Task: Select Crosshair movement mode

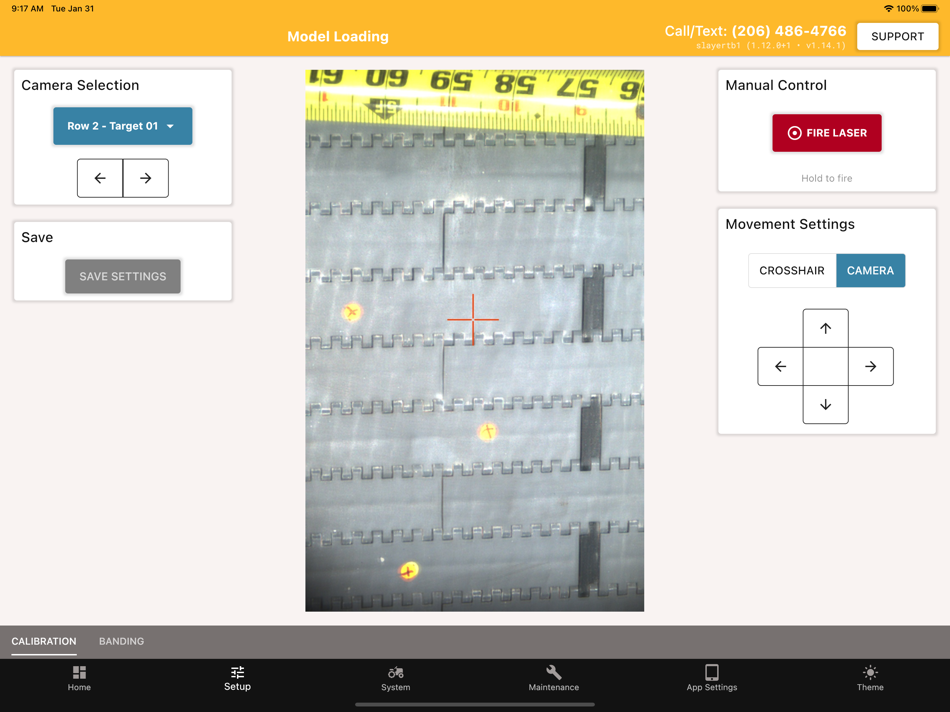Action: pos(792,270)
